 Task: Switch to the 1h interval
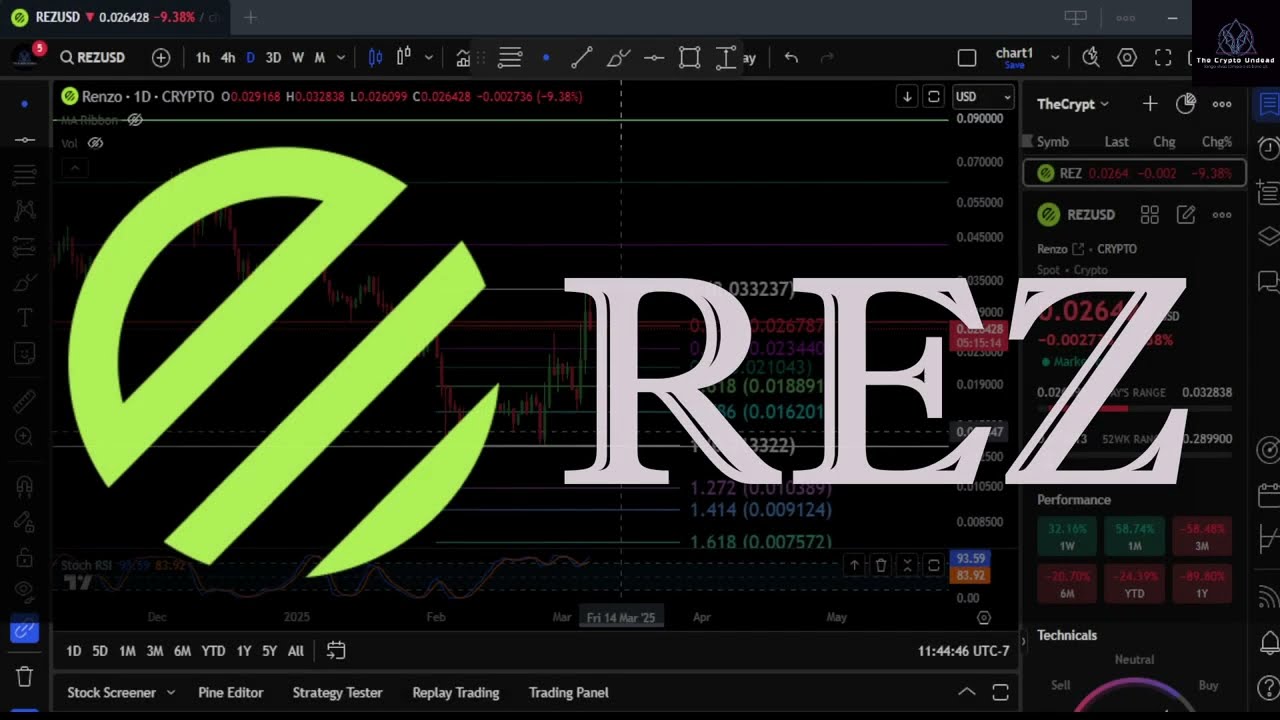click(203, 58)
